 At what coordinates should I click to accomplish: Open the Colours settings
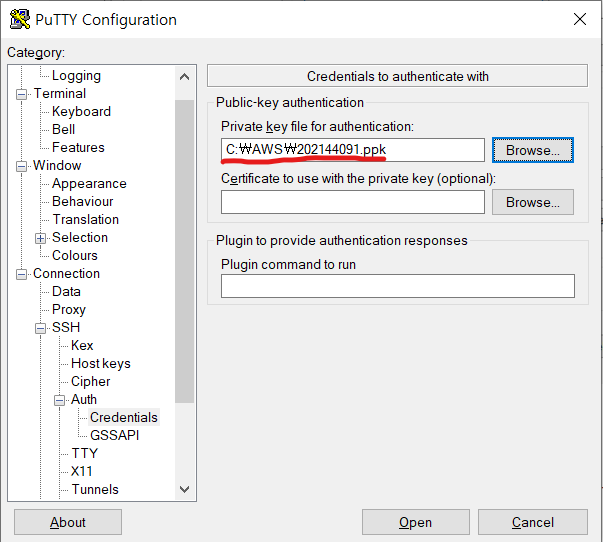(x=75, y=255)
